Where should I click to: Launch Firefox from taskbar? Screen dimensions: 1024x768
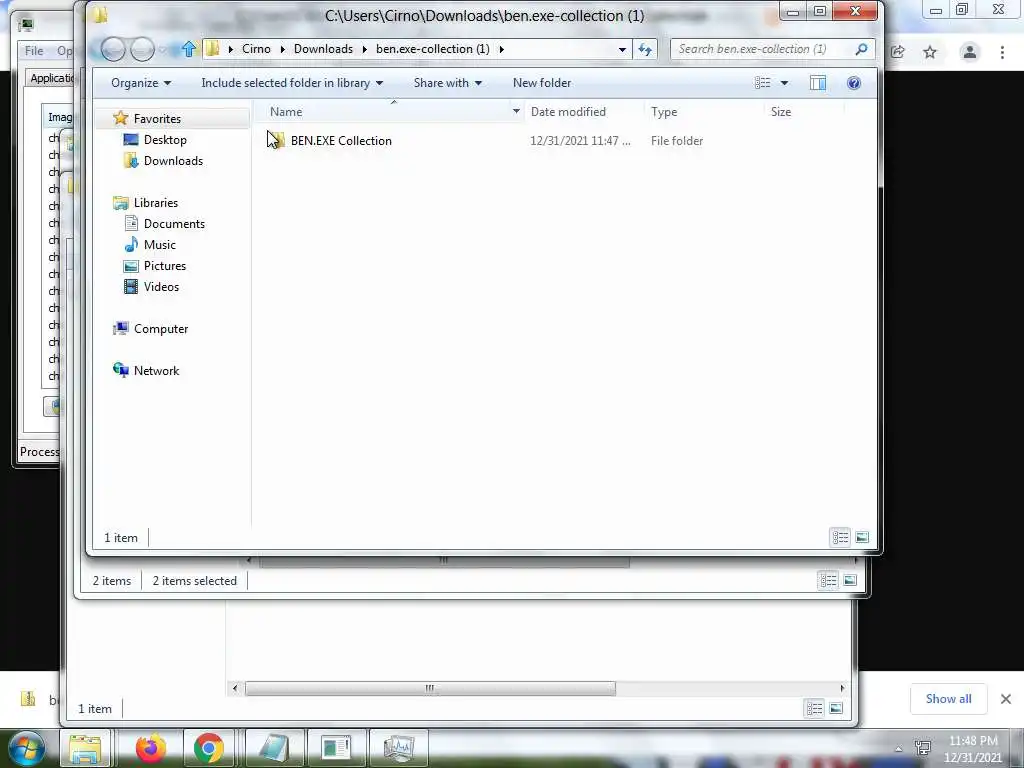[x=150, y=748]
